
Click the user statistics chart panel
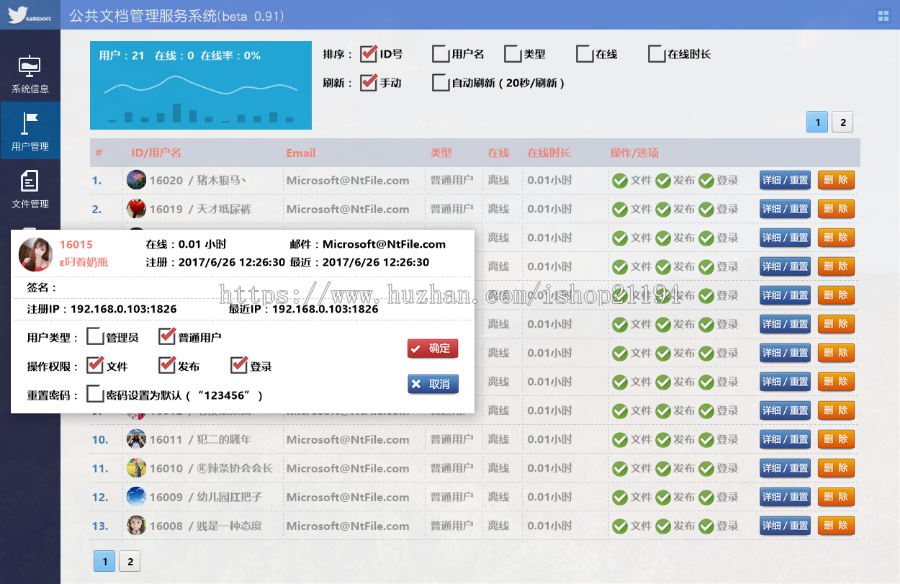pyautogui.click(x=201, y=85)
